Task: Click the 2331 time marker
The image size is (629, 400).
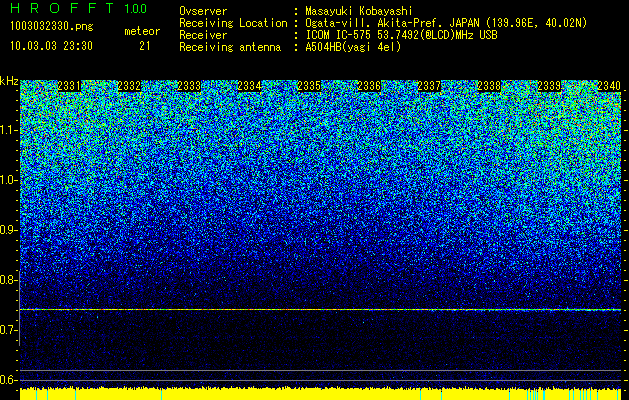Action: [x=69, y=86]
